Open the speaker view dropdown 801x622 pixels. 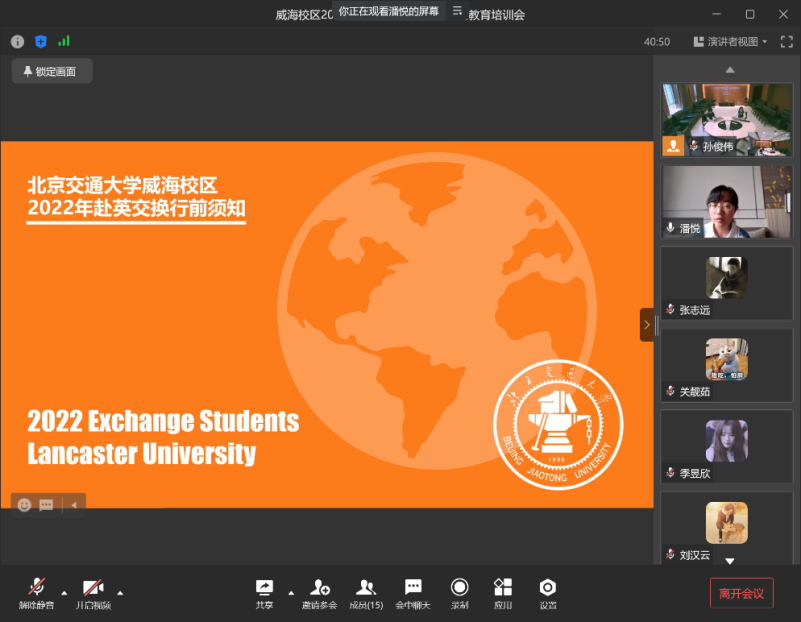click(731, 42)
